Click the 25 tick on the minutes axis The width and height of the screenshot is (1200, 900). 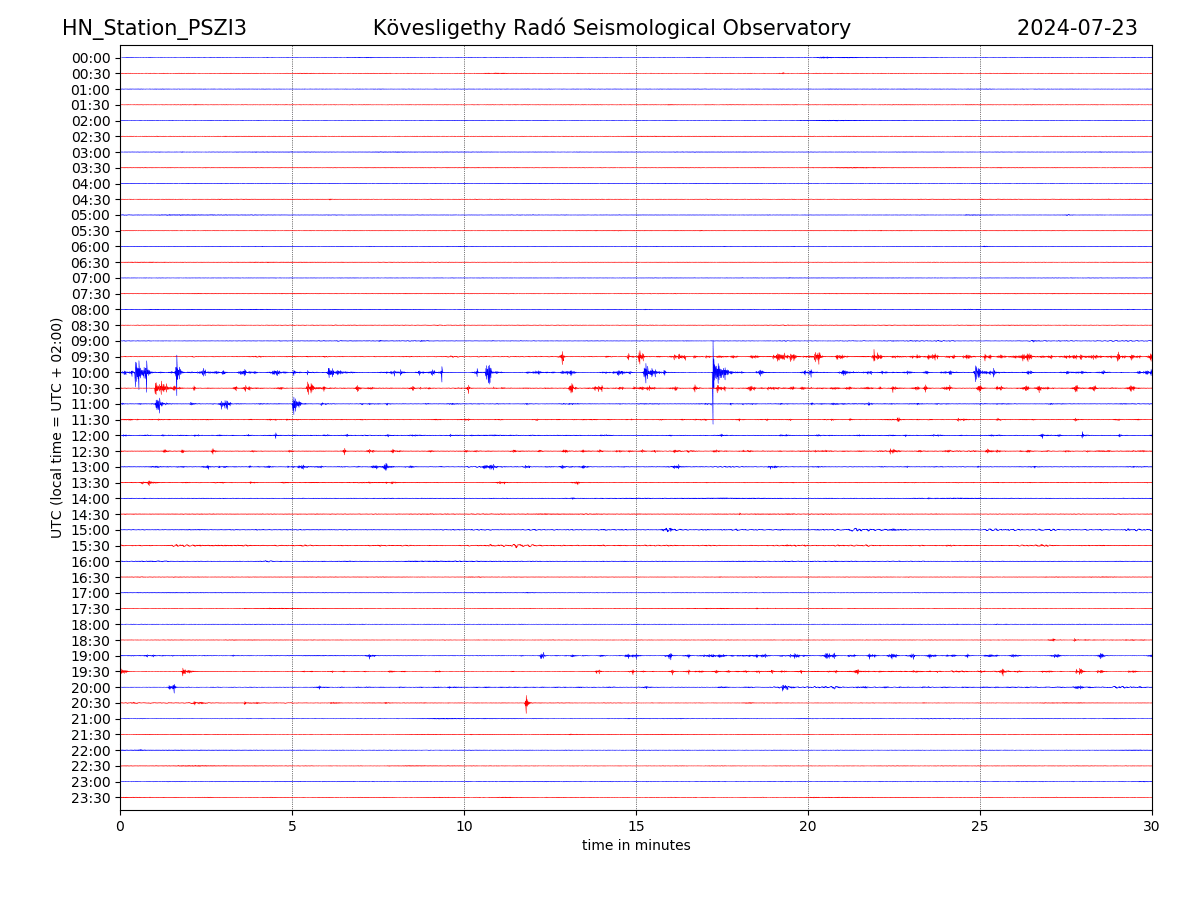(x=980, y=827)
